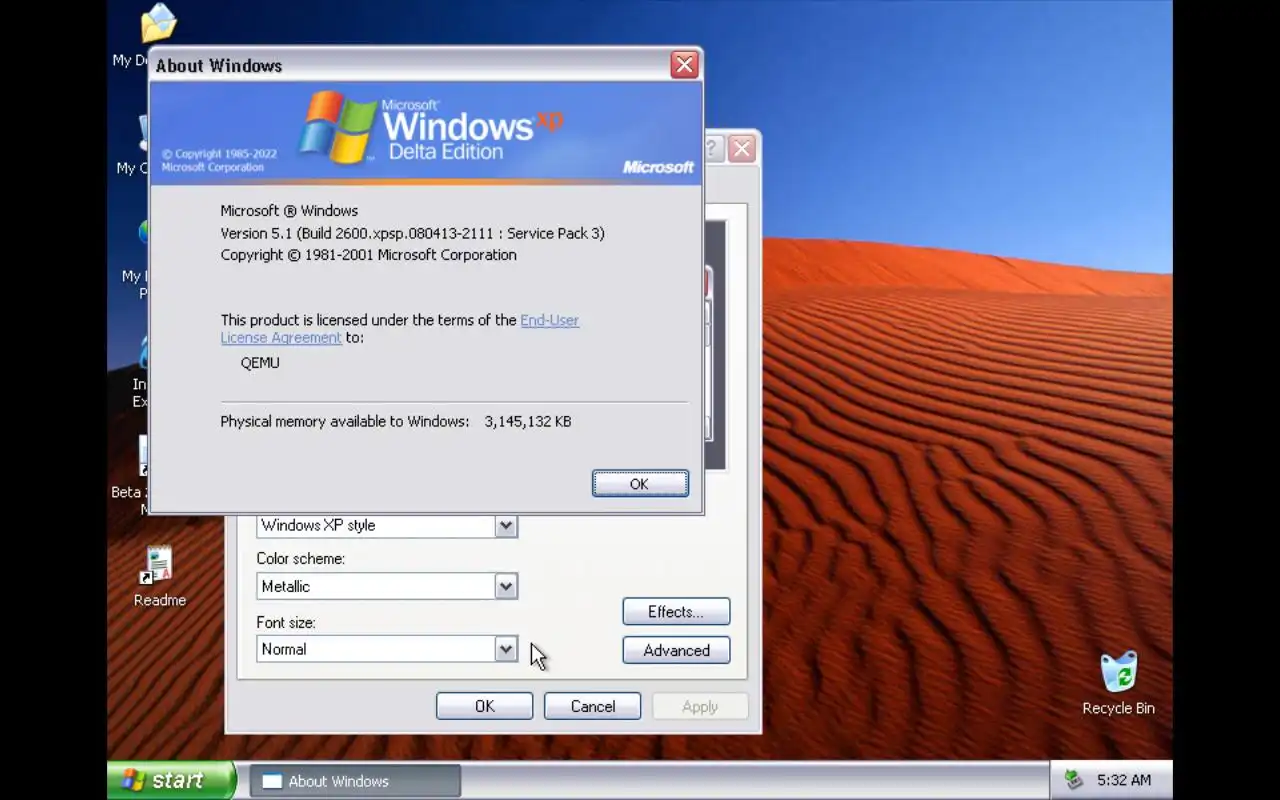This screenshot has height=800, width=1280.
Task: Click the 5:32 AM clock in the tray
Action: [x=1124, y=780]
